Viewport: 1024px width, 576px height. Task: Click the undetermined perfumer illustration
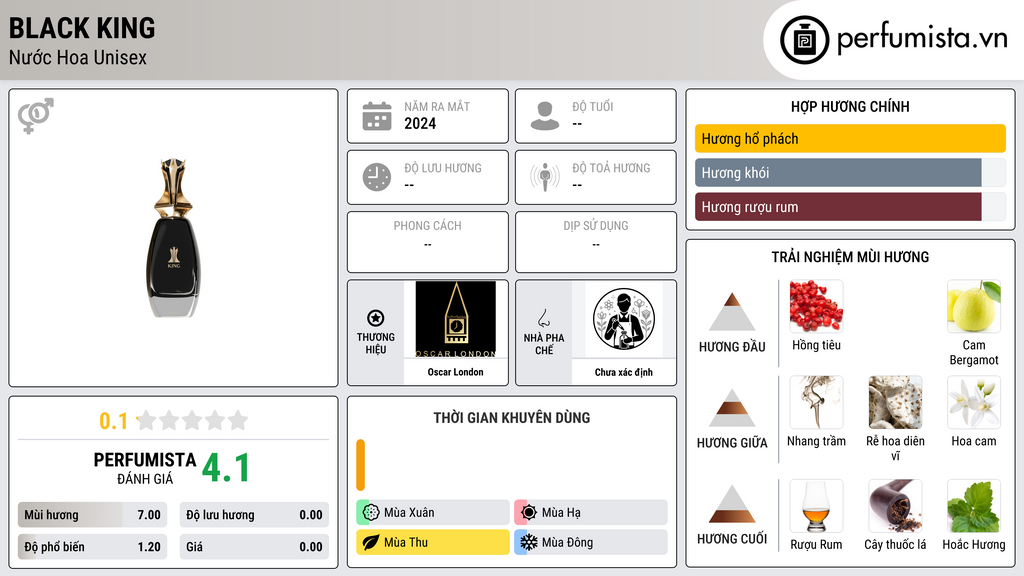click(624, 319)
